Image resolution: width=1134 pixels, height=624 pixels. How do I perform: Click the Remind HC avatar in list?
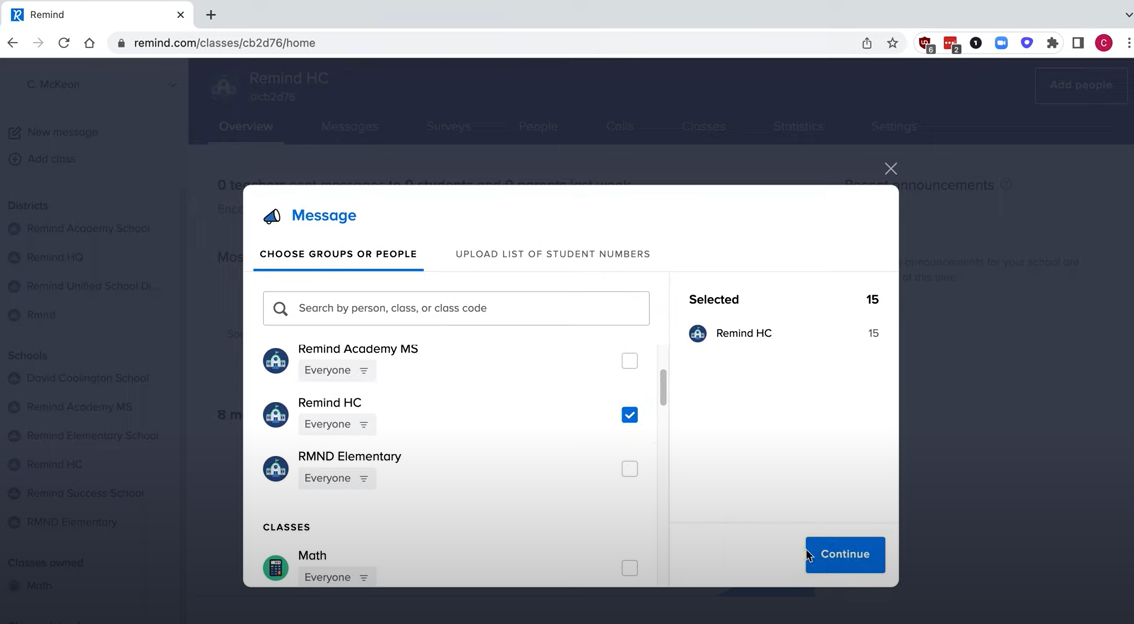point(276,414)
